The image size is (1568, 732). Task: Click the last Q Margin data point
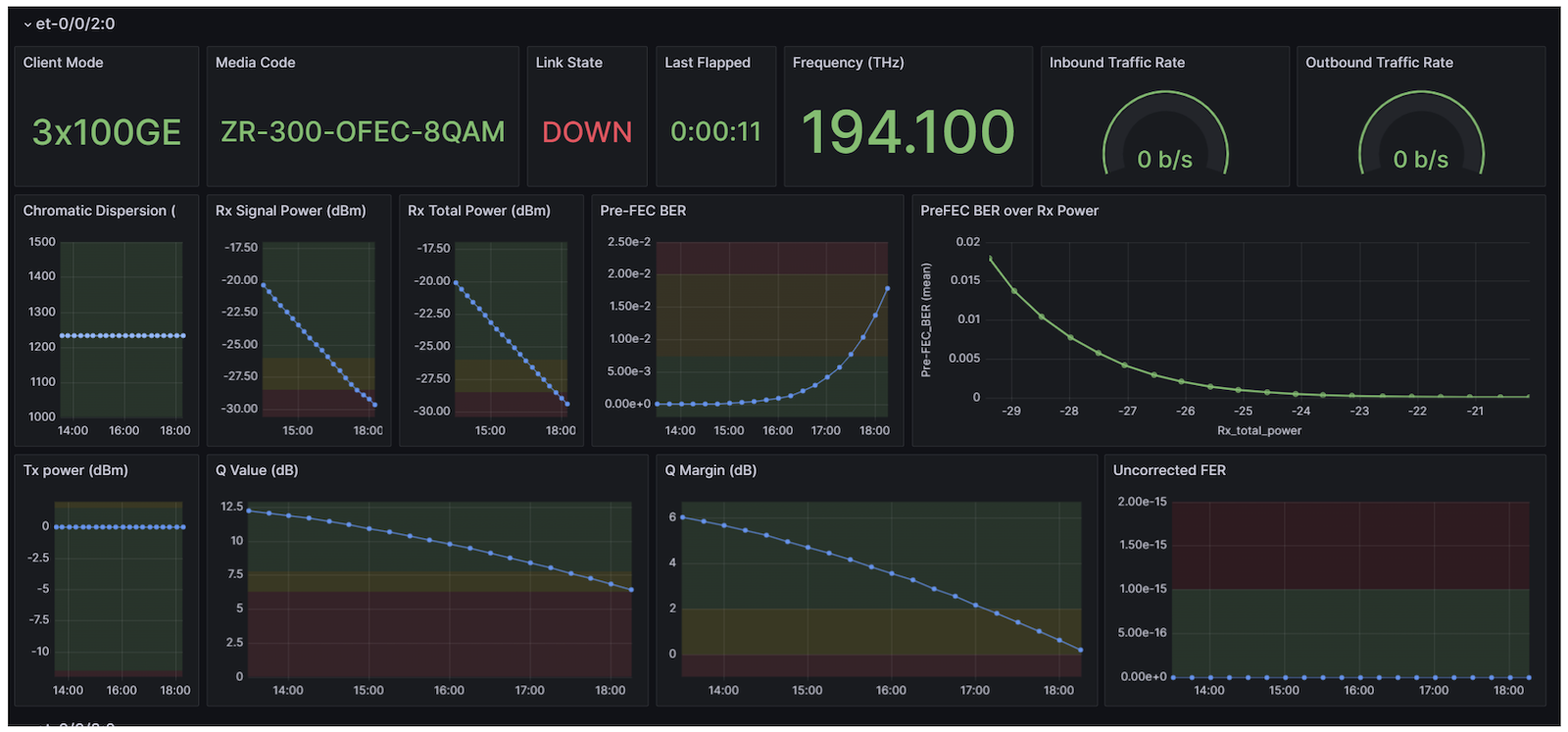[x=1081, y=650]
